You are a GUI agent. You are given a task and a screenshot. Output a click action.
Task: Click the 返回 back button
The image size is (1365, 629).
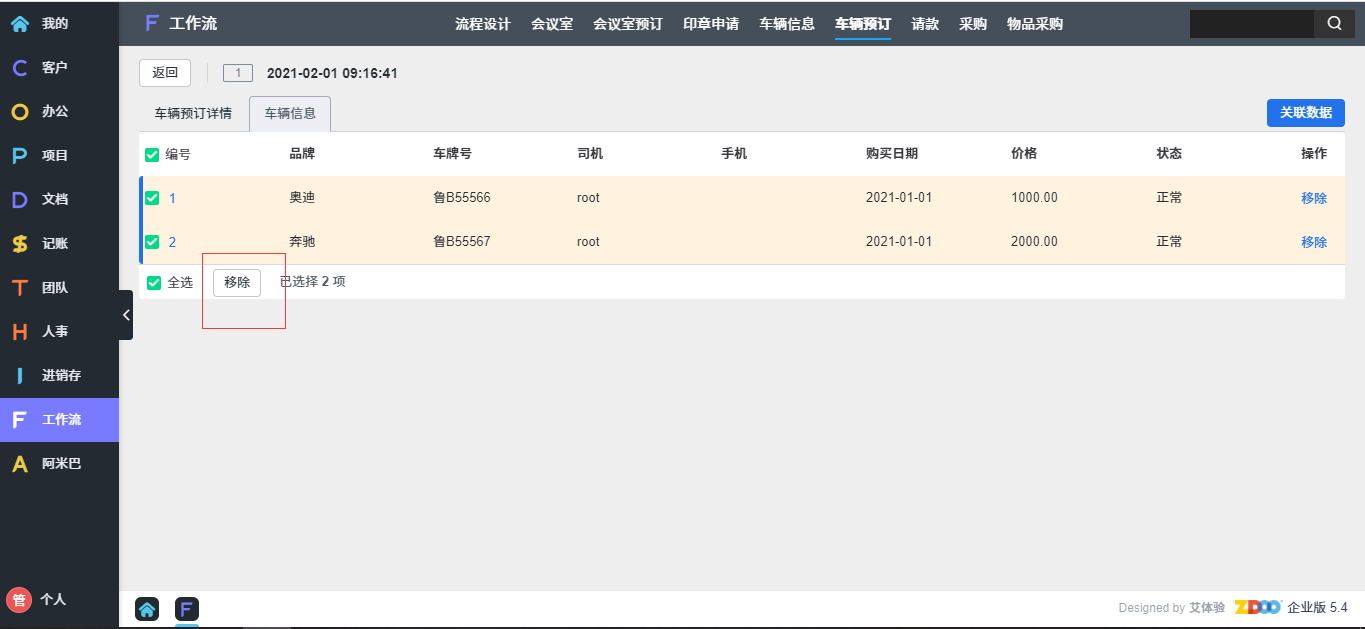[164, 73]
